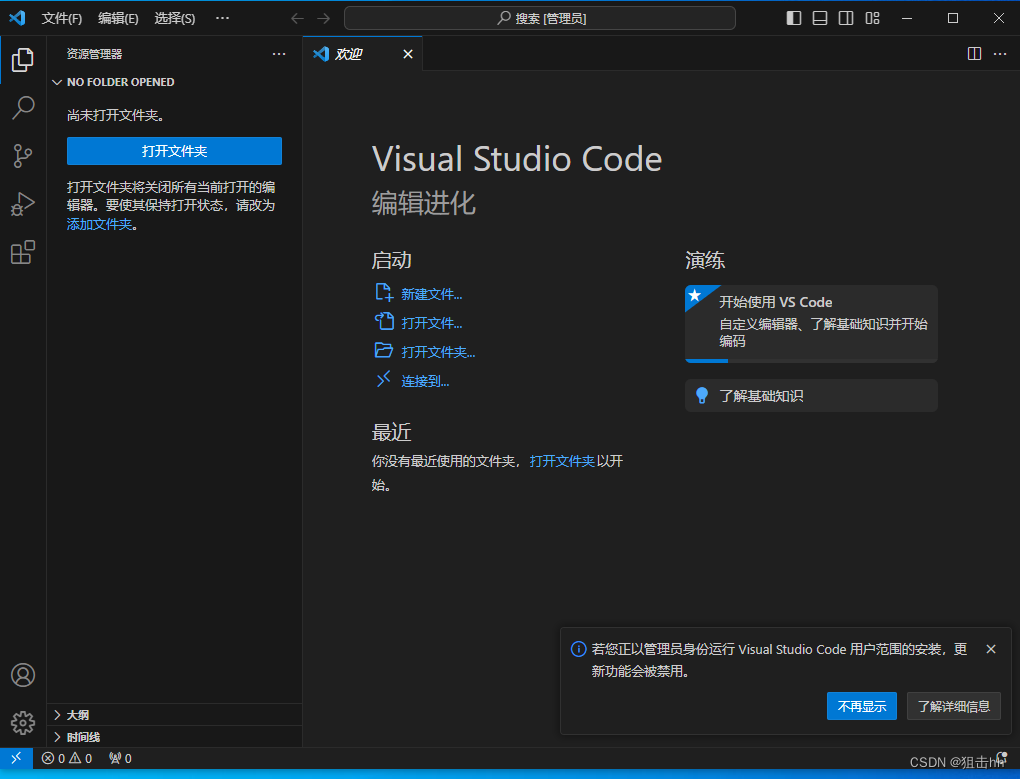1020x779 pixels.
Task: Toggle the primary side bar layout icon
Action: pos(794,18)
